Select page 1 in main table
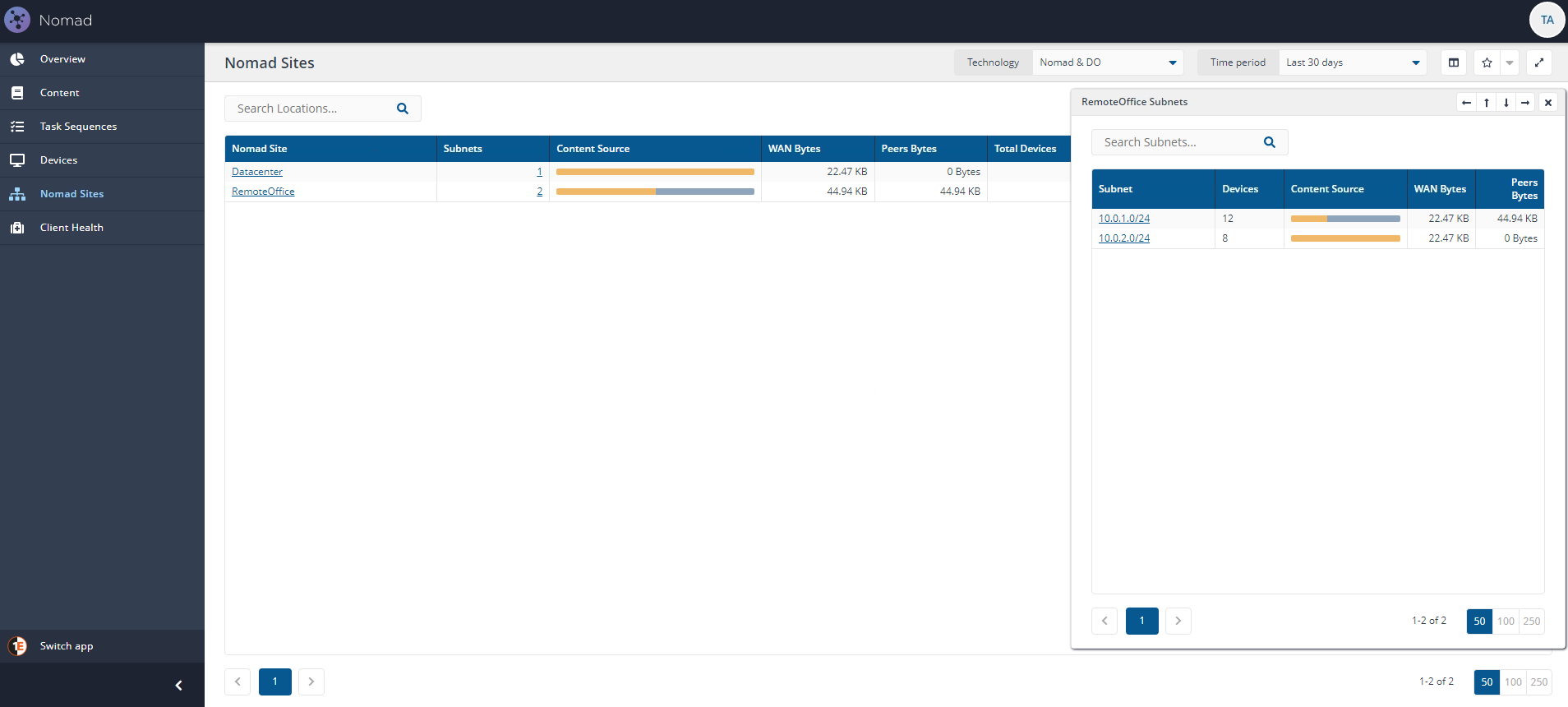The image size is (1568, 707). [275, 682]
